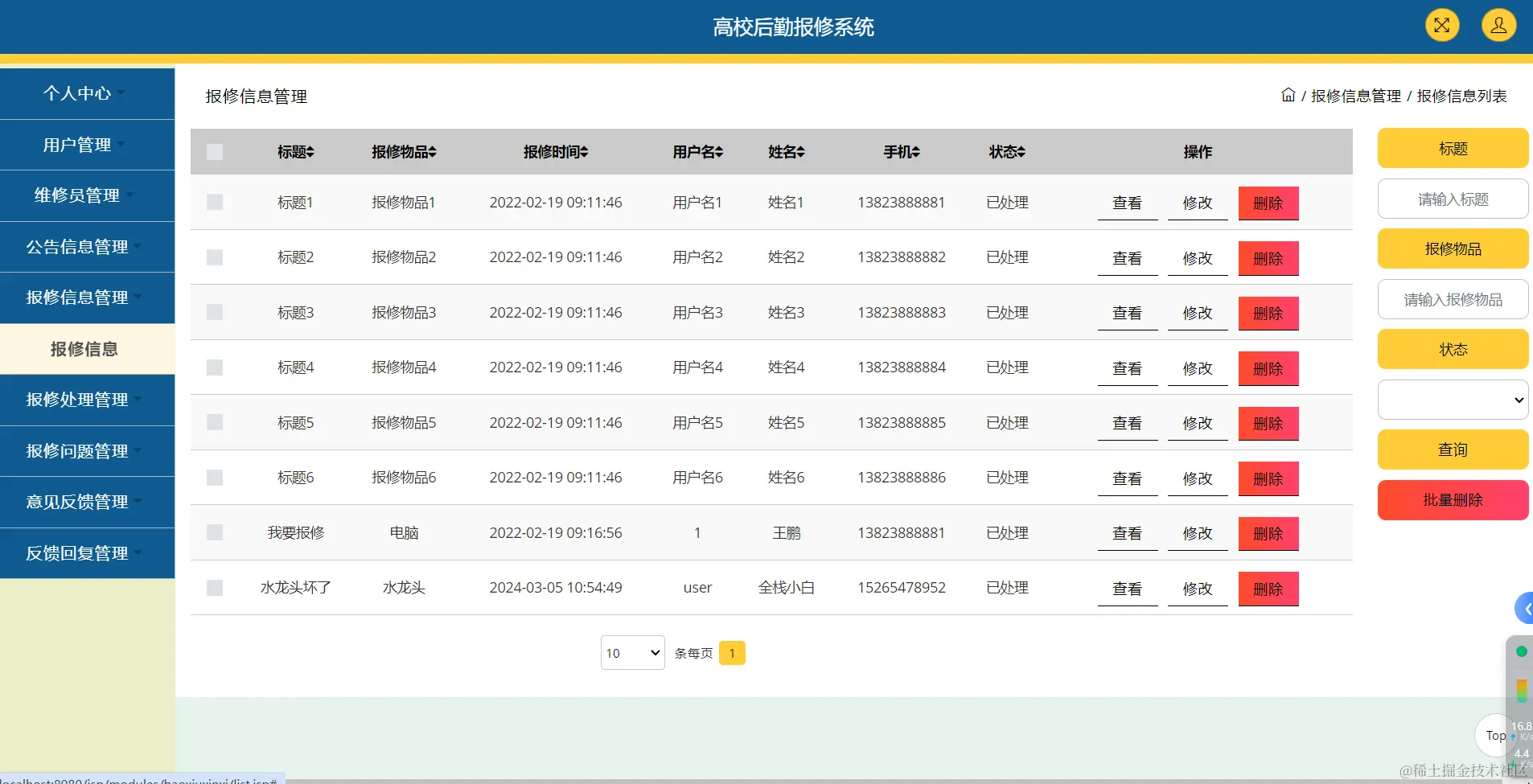
Task: Edit the 水龙头坏了 row with 修改
Action: pyautogui.click(x=1197, y=589)
